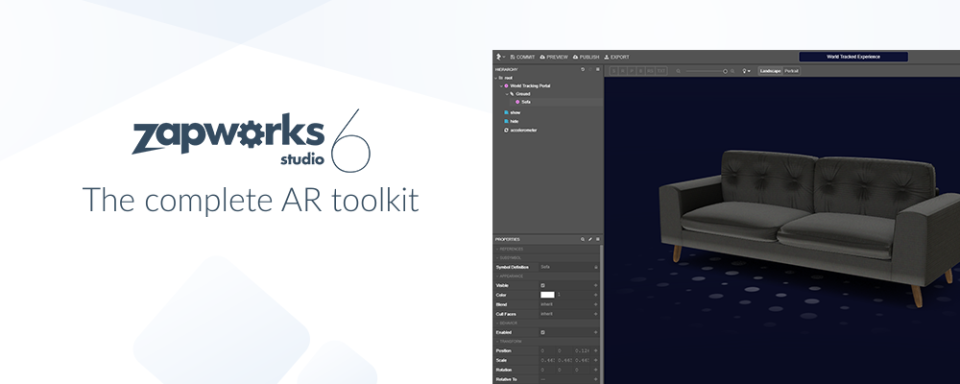
Task: Open the Zappar logo menu dropdown
Action: pos(500,57)
